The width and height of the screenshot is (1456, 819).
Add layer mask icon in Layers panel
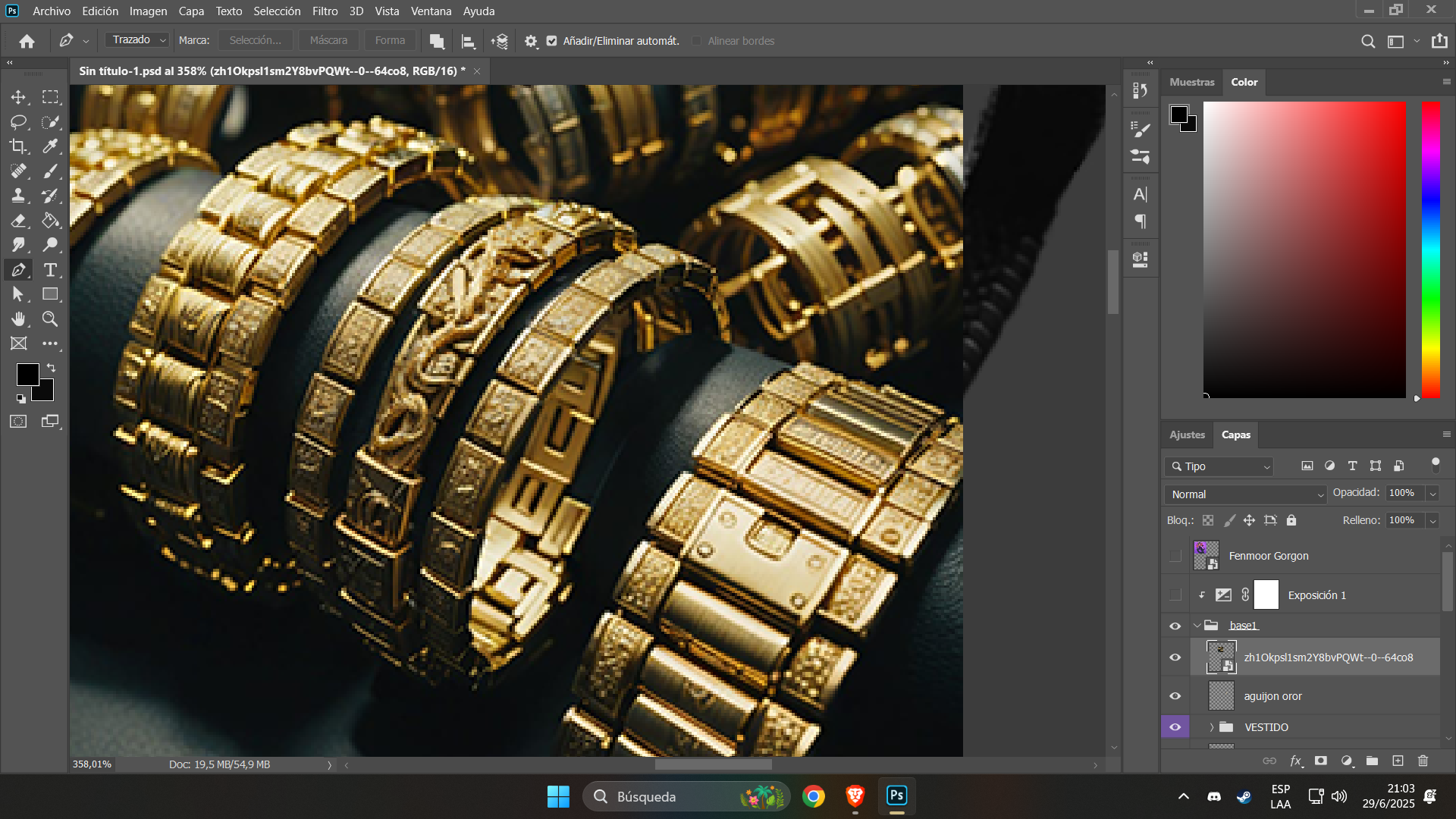[x=1321, y=761]
